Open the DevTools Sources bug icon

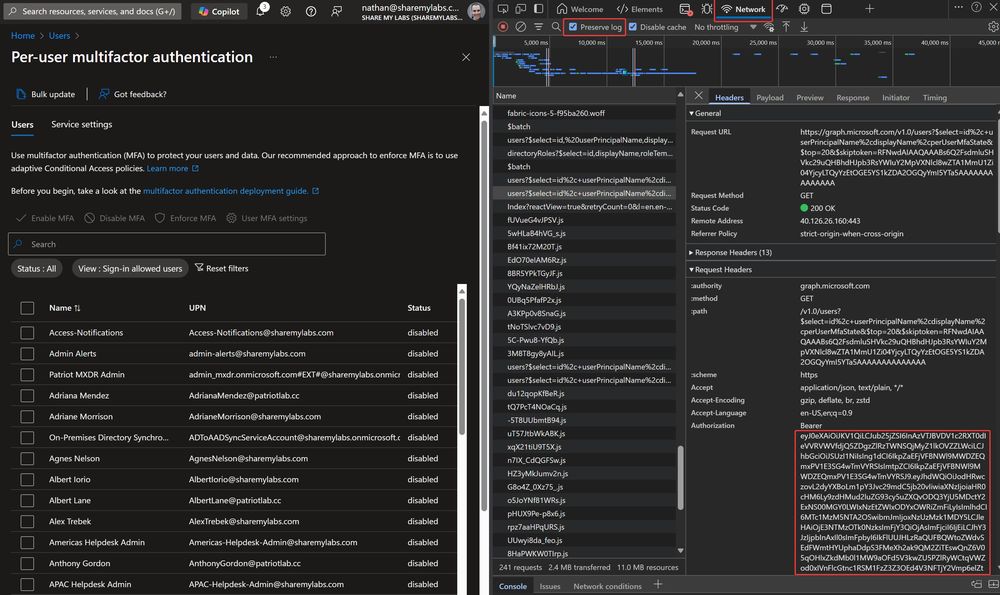point(707,9)
